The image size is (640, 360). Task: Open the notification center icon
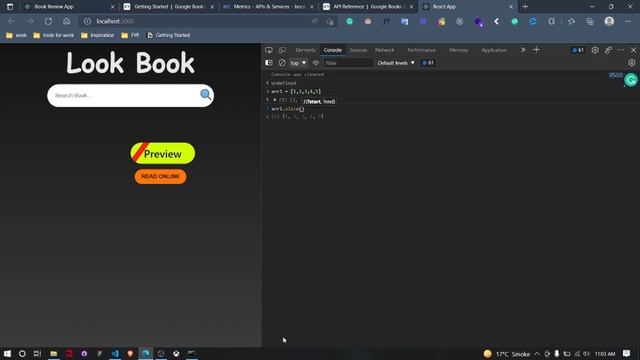coord(627,353)
